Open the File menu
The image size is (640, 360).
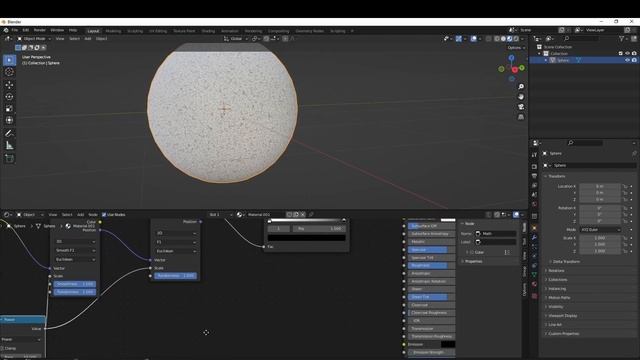[15, 31]
